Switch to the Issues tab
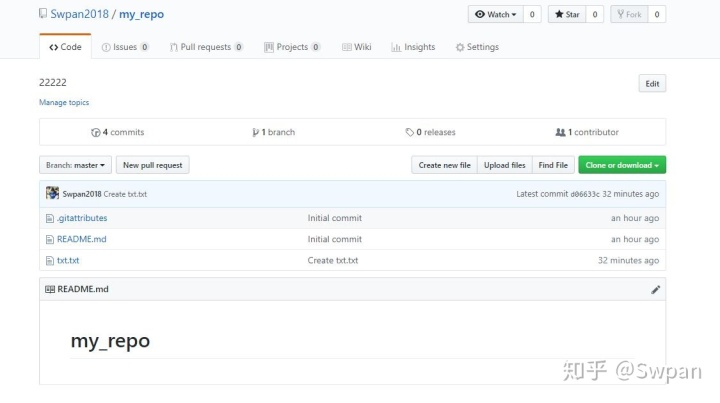The image size is (720, 403). [125, 47]
